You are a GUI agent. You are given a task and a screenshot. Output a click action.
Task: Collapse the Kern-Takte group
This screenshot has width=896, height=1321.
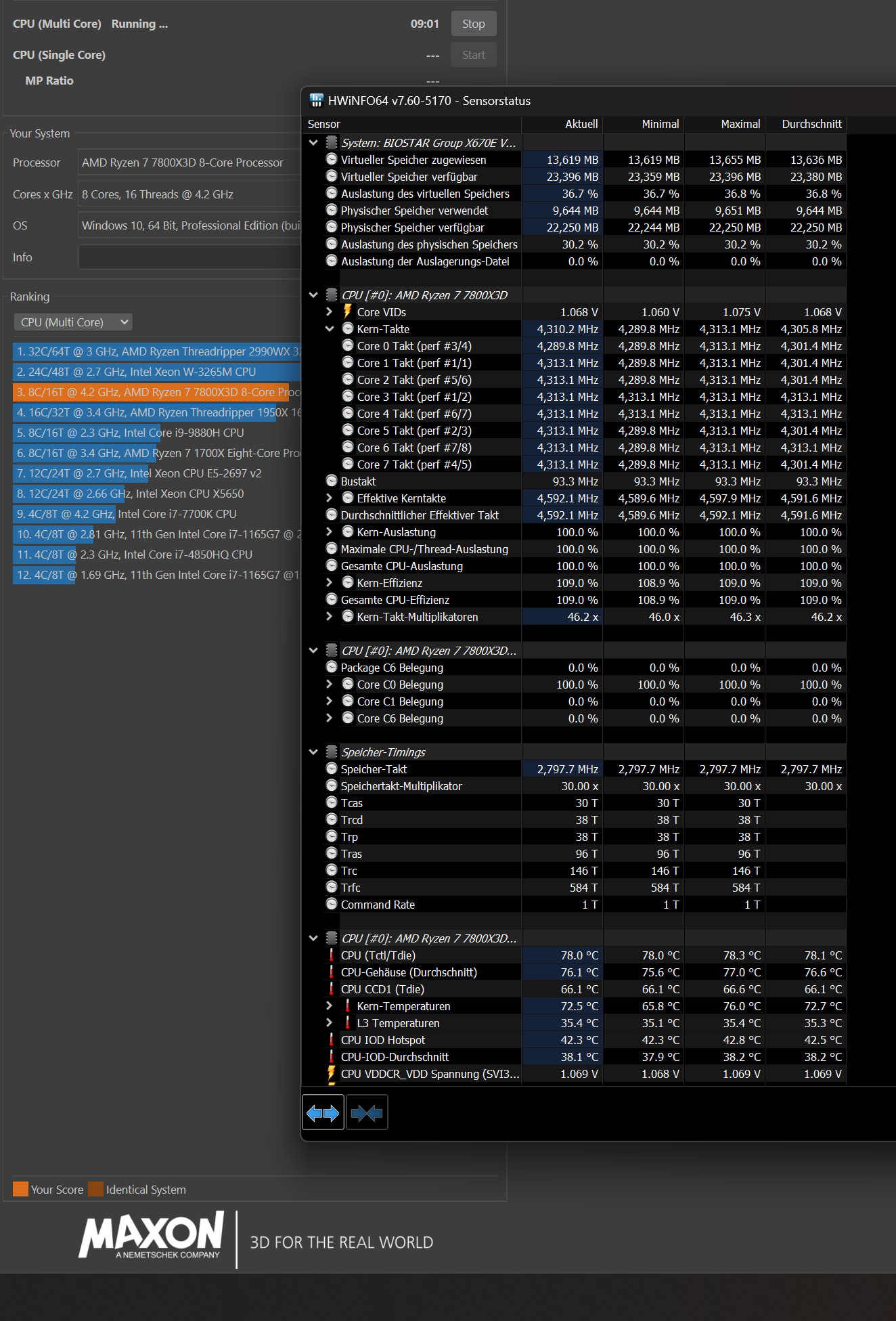(330, 329)
